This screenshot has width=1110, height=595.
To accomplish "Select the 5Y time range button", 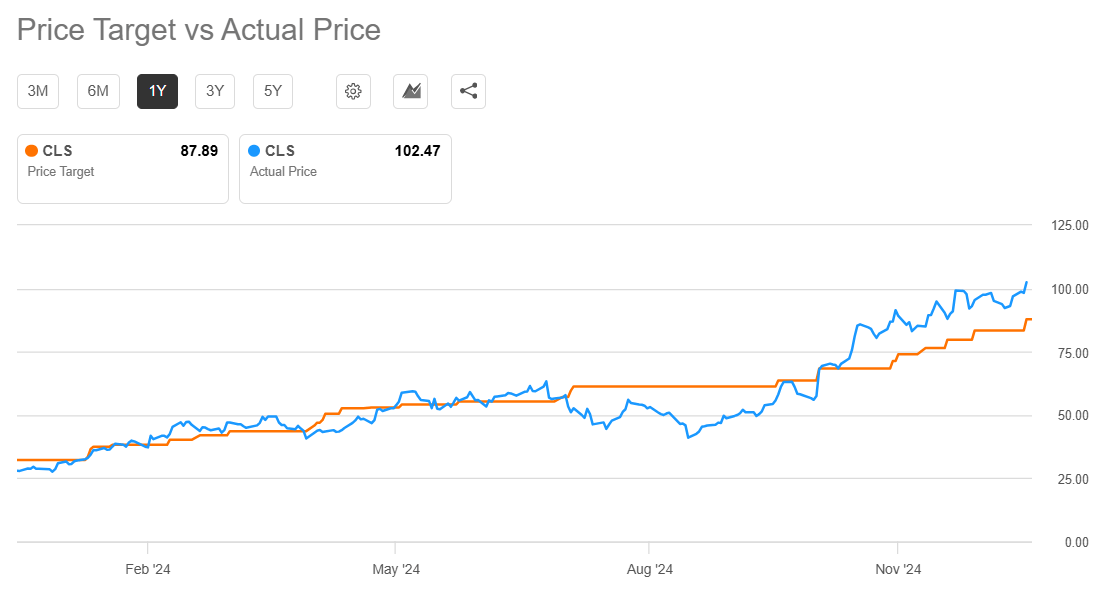I will point(271,91).
